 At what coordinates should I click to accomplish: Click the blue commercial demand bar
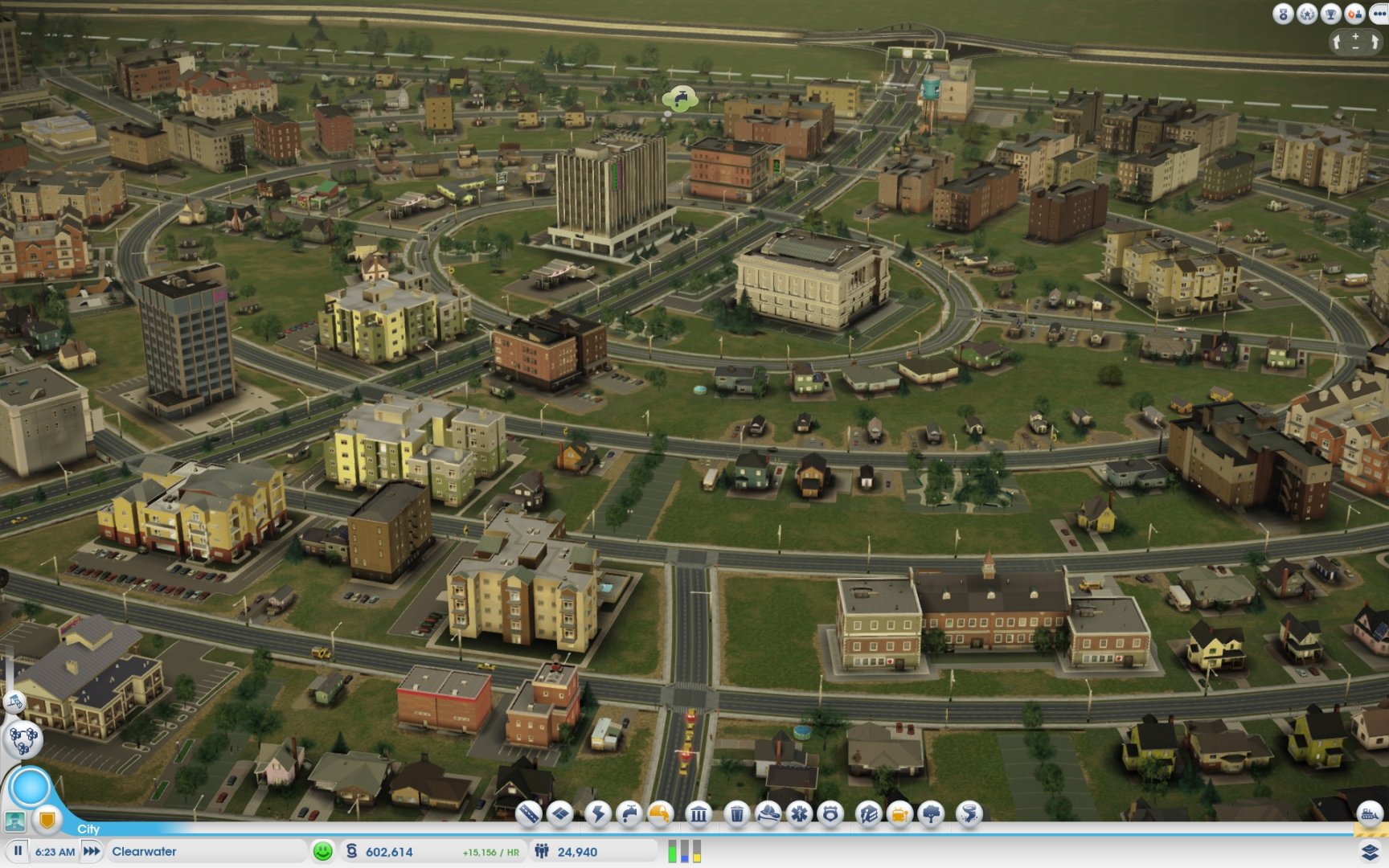coord(685,852)
